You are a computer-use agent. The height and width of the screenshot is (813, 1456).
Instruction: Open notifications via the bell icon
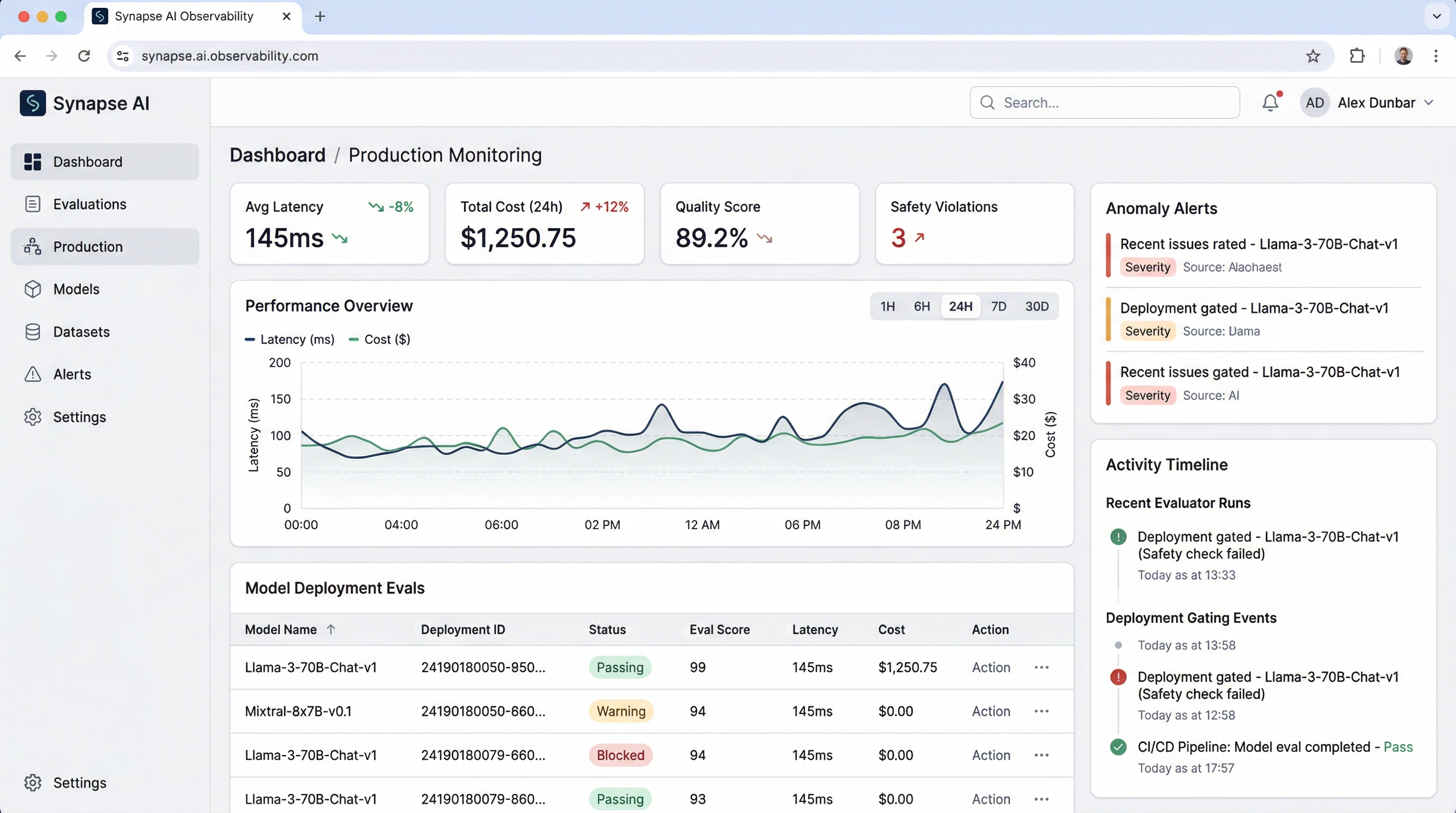pos(1270,102)
